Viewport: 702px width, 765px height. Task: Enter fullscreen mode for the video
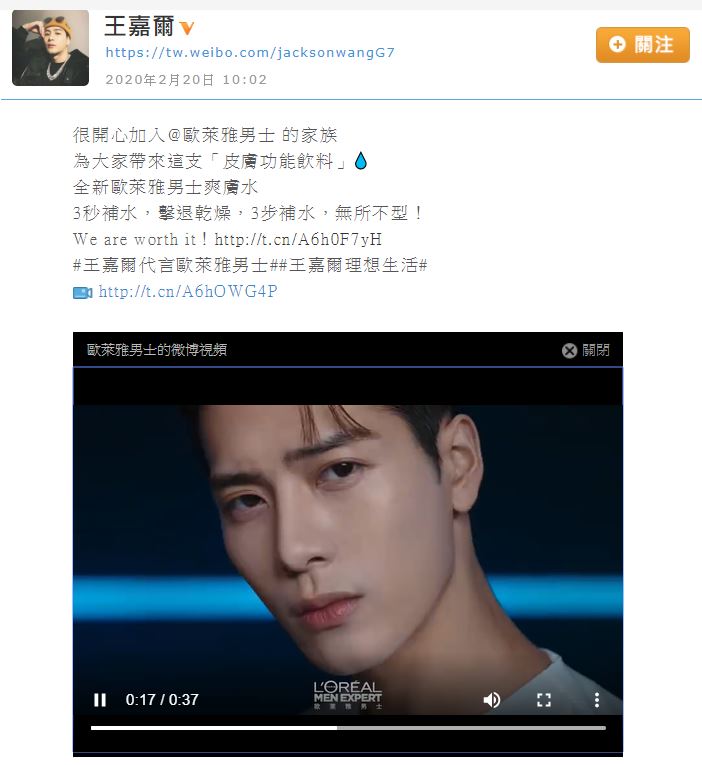click(543, 700)
